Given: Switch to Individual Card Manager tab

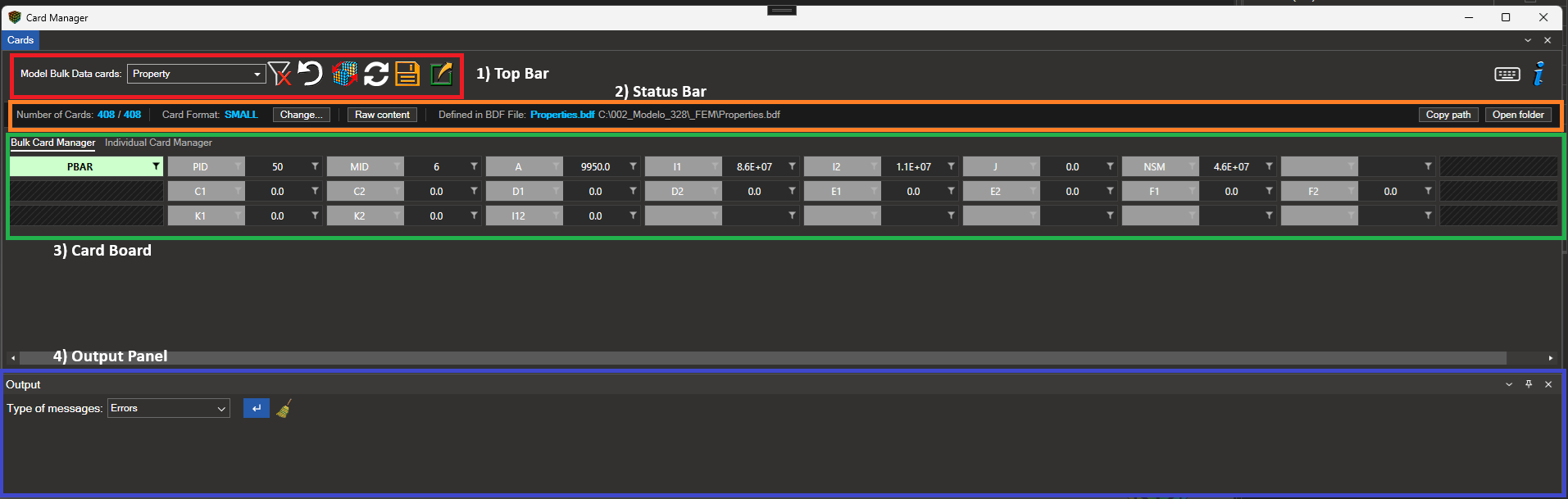Looking at the screenshot, I should pos(158,143).
